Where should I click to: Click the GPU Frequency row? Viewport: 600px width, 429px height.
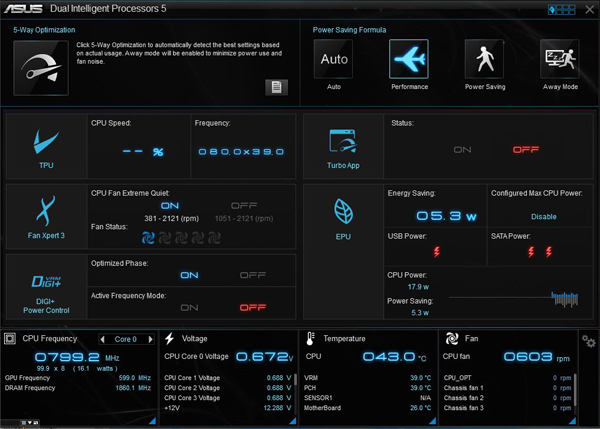[78, 378]
